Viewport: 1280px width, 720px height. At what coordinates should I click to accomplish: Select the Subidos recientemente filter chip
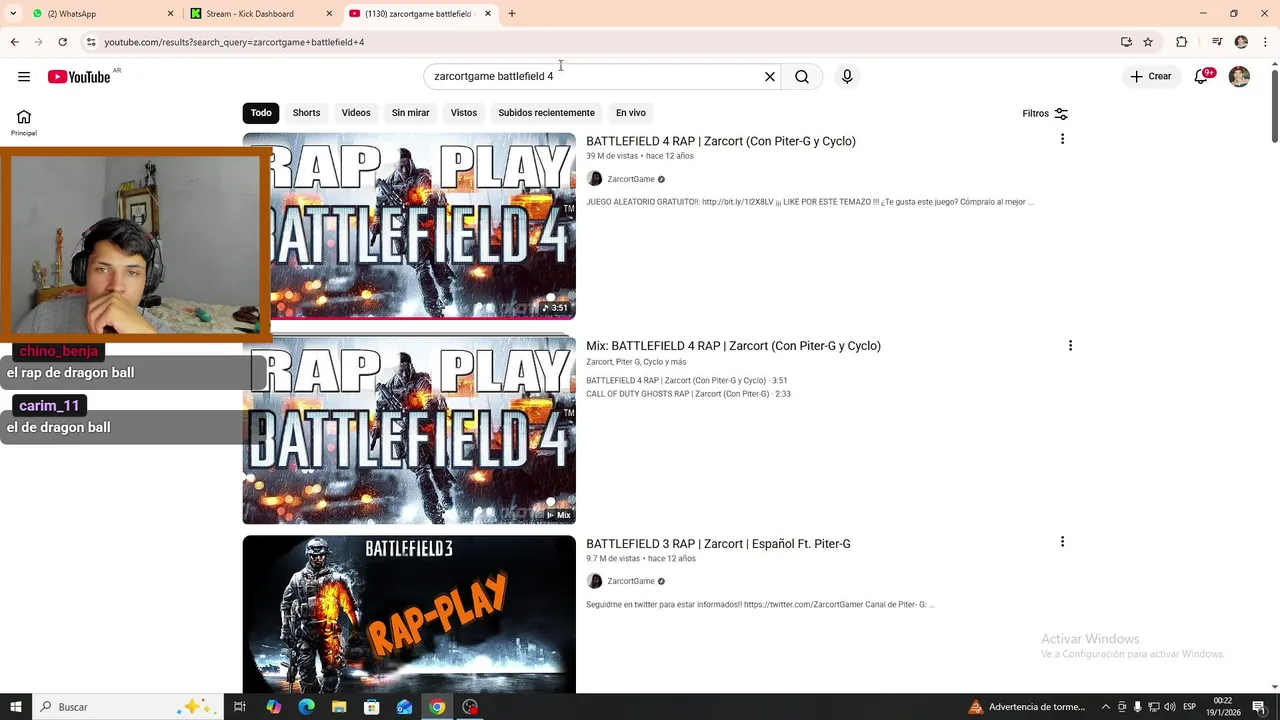pos(546,113)
